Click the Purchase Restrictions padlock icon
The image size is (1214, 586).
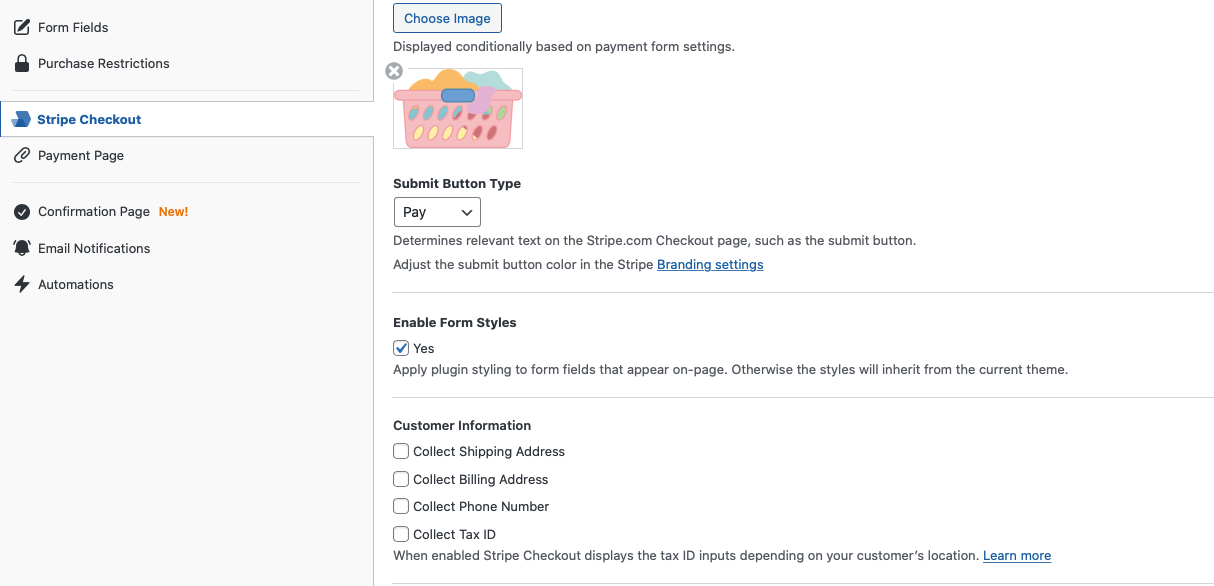(x=21, y=63)
